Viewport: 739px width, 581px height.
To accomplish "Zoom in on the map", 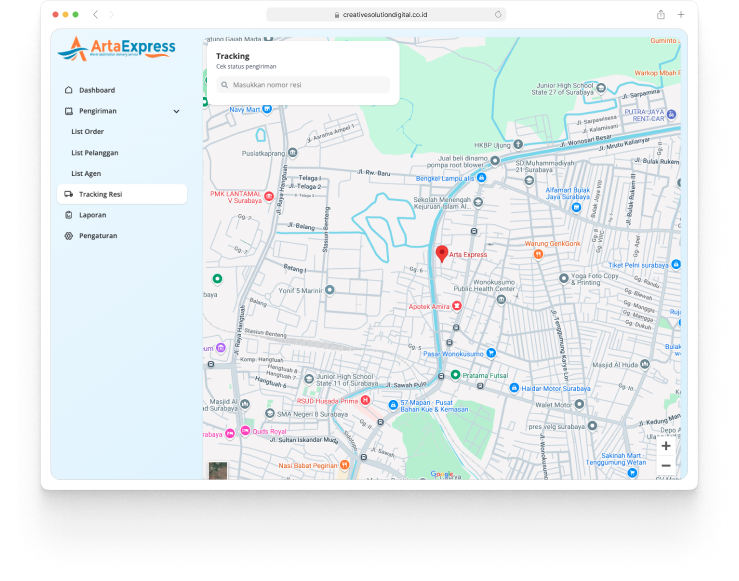I will coord(666,446).
